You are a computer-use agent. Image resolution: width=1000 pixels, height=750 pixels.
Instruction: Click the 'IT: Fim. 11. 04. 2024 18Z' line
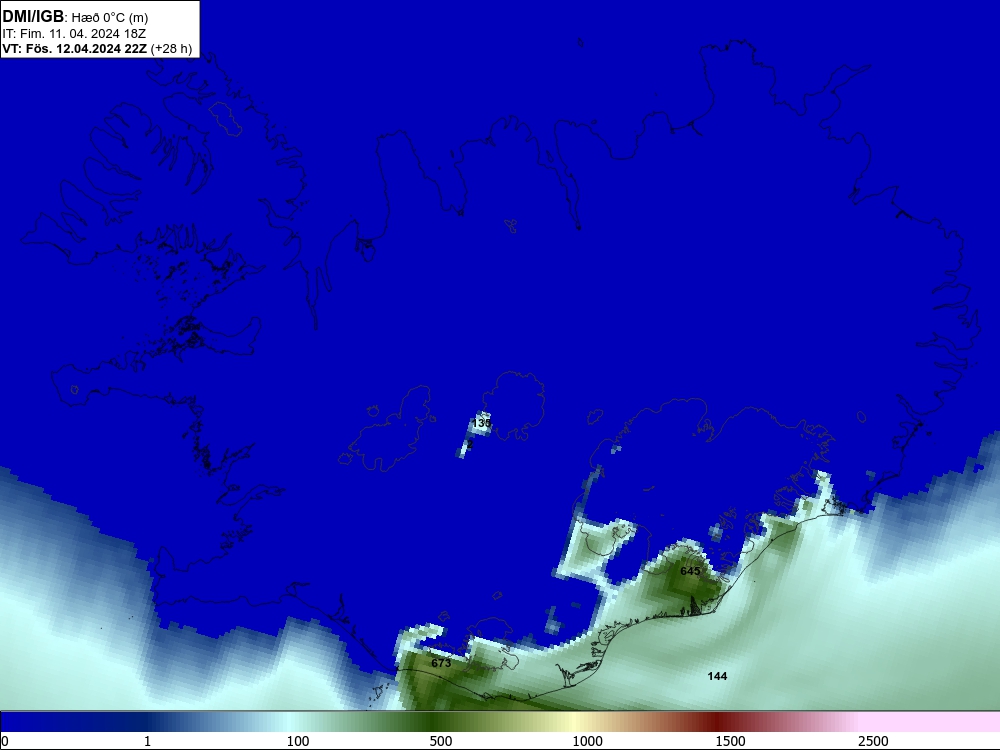74,34
